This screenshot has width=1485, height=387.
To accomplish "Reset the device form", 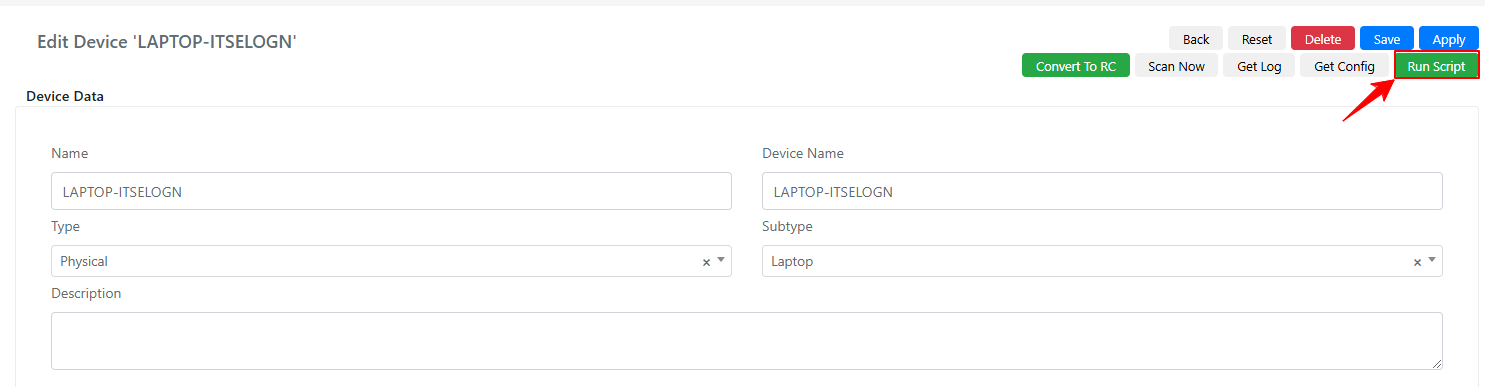I will (1257, 39).
